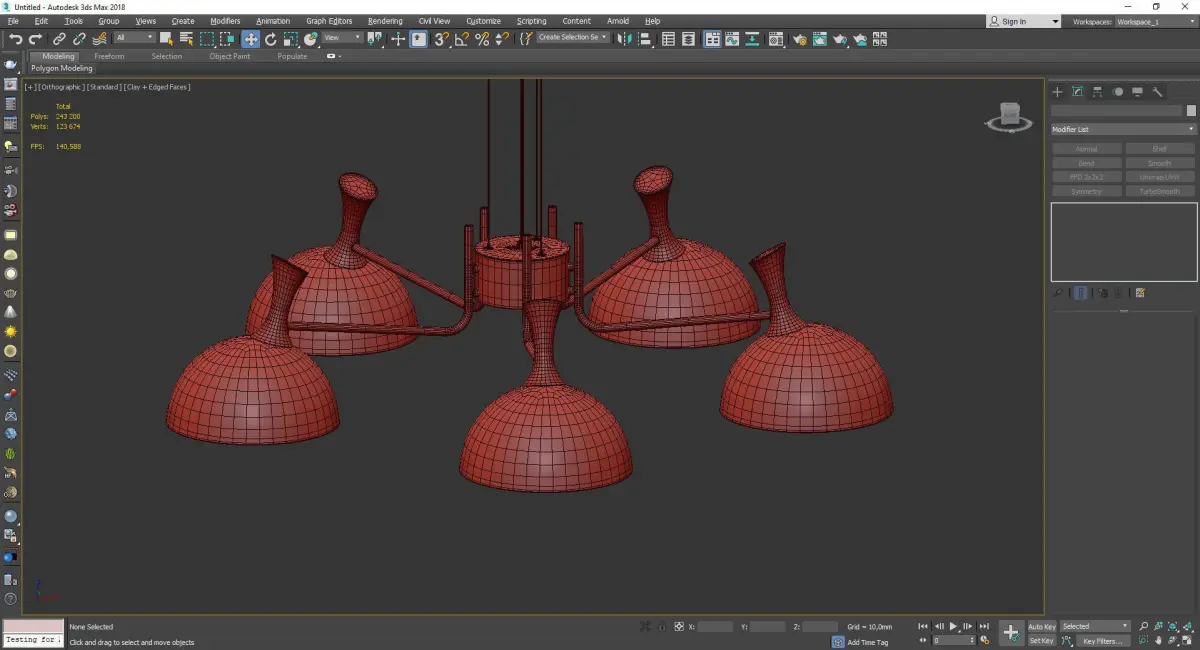The height and width of the screenshot is (650, 1200).
Task: Open the Scene Explorer toggle icon
Action: 668,39
